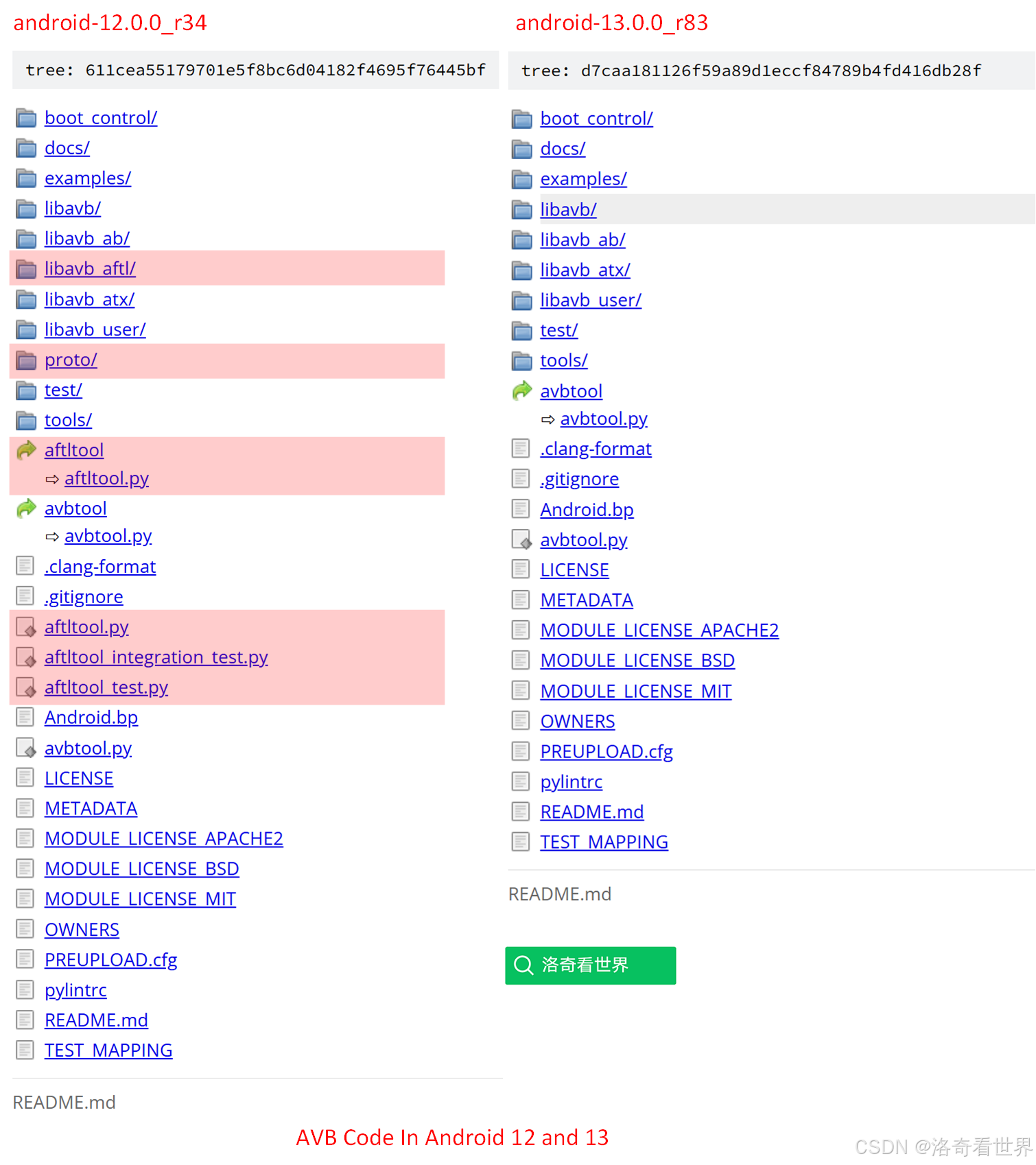Open libavb_ab/ in Android 13 tree
This screenshot has height=1165, width=1036.
tap(582, 240)
